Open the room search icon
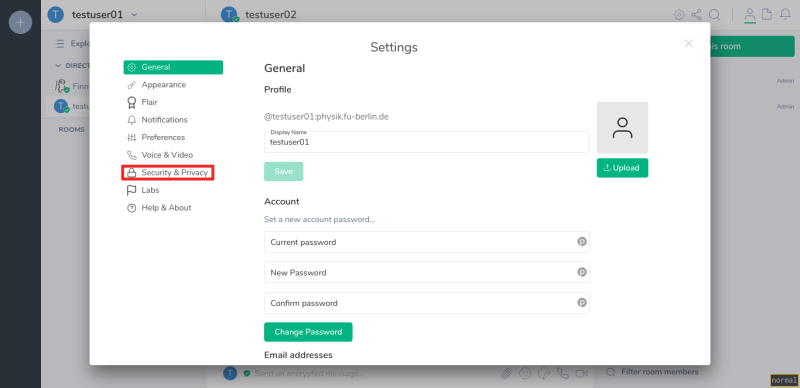 [x=714, y=15]
